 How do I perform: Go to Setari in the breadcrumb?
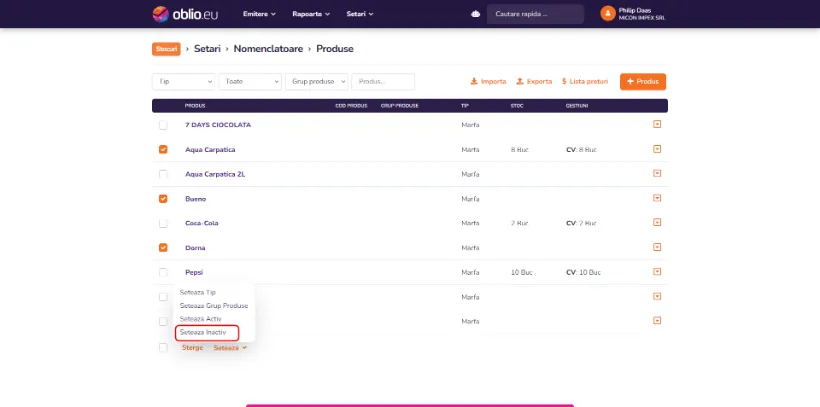pyautogui.click(x=207, y=49)
